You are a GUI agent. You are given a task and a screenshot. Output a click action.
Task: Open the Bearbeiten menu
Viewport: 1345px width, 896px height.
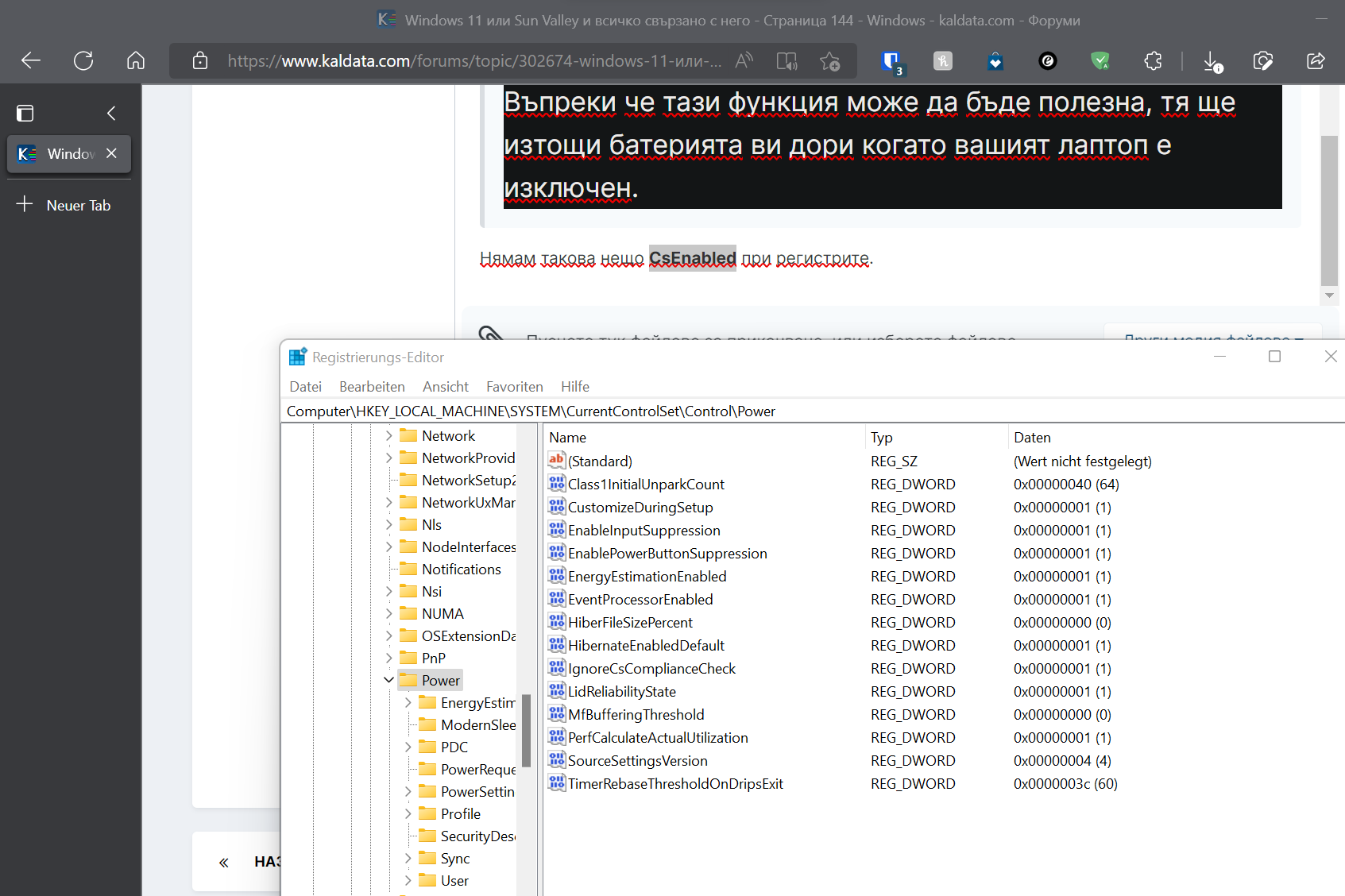coord(372,387)
